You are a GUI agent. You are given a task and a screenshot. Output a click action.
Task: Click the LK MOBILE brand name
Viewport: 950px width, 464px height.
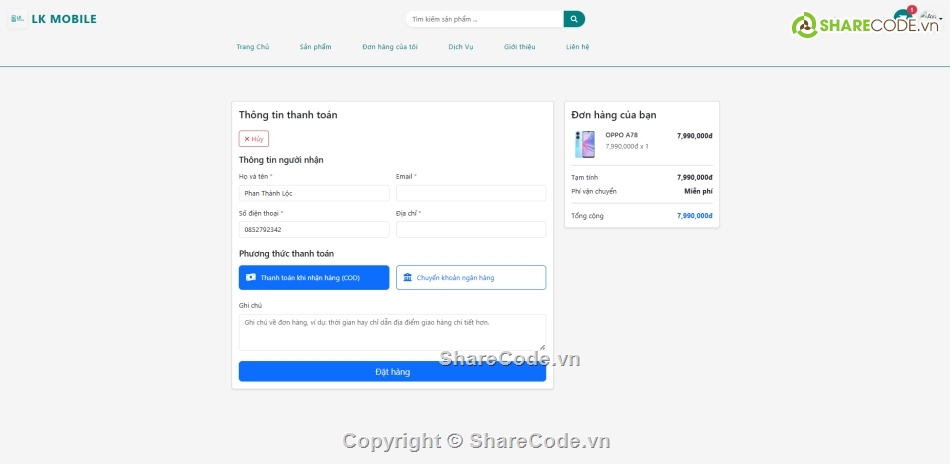[64, 19]
